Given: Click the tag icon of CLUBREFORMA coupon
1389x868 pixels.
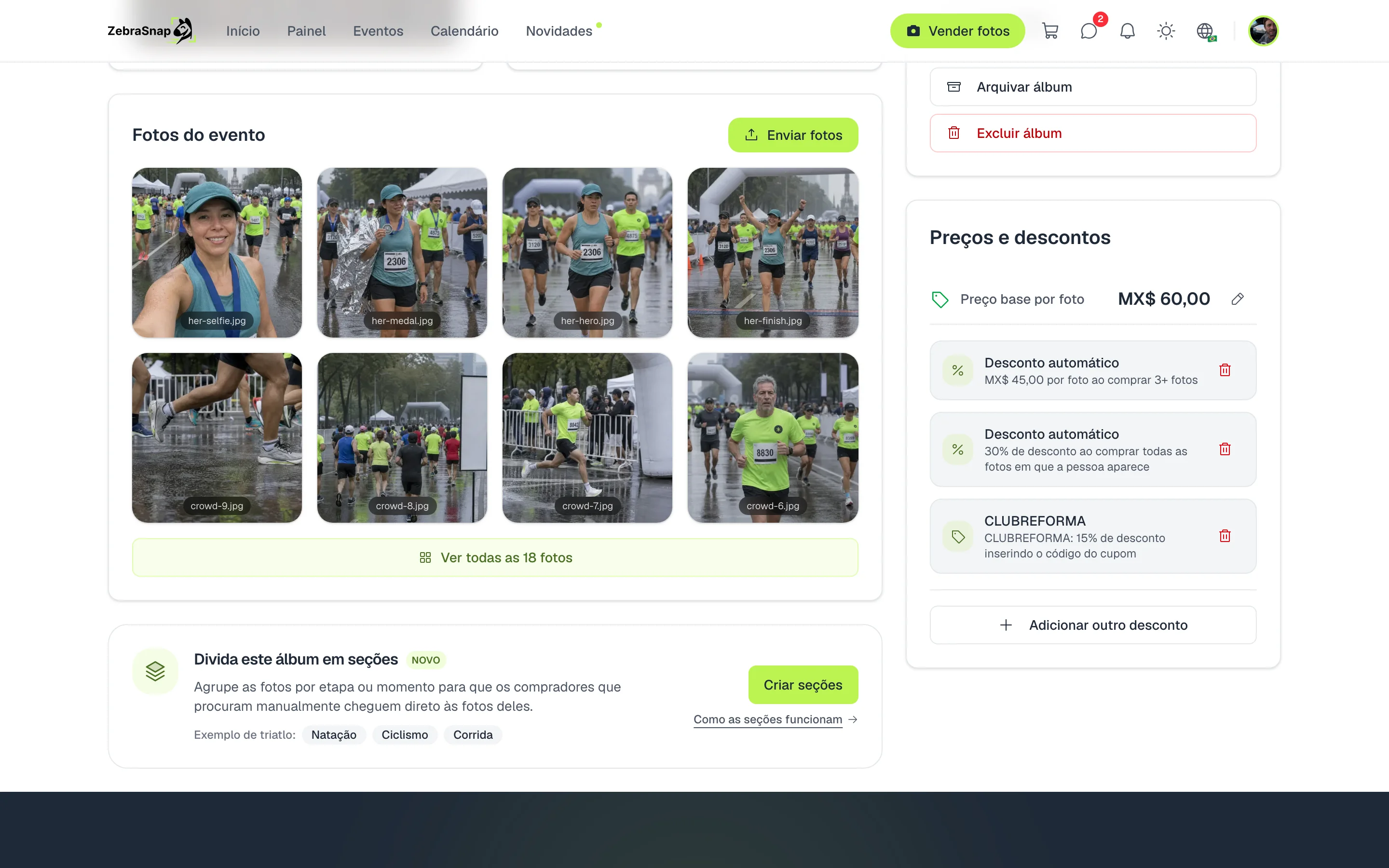Looking at the screenshot, I should 957,536.
